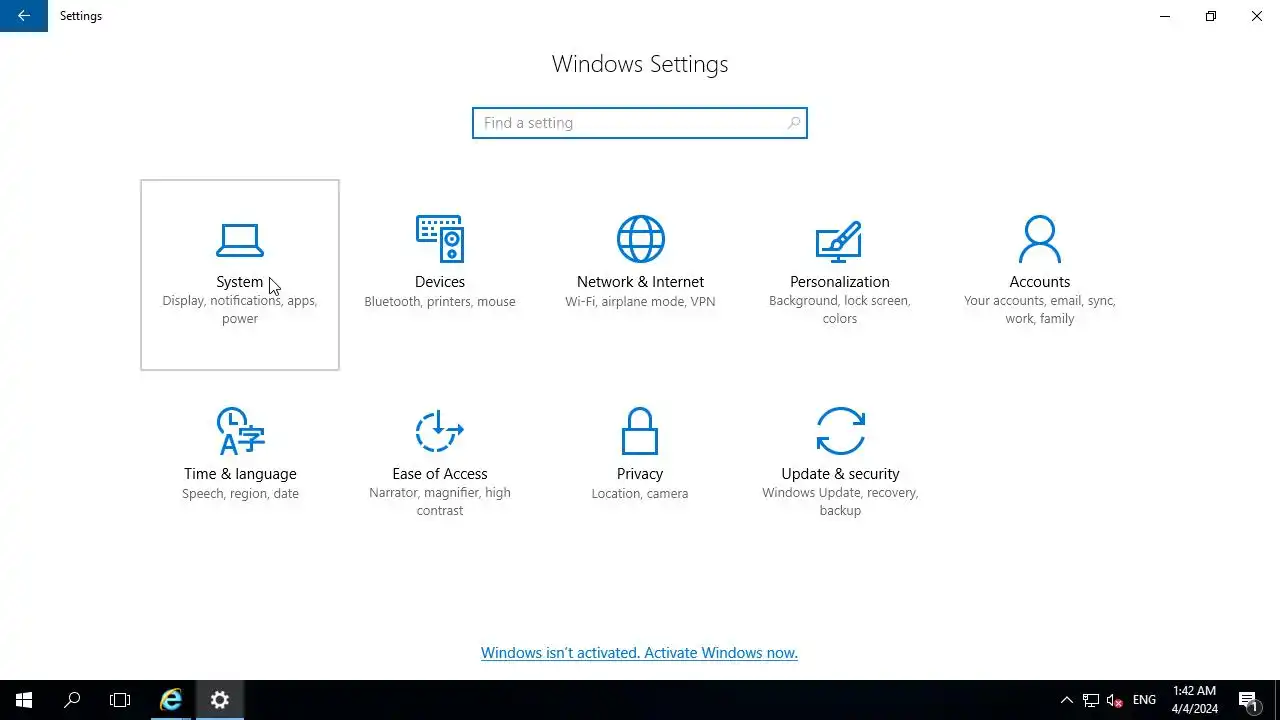Open the Windows Start menu
Viewport: 1280px width, 720px height.
point(24,700)
